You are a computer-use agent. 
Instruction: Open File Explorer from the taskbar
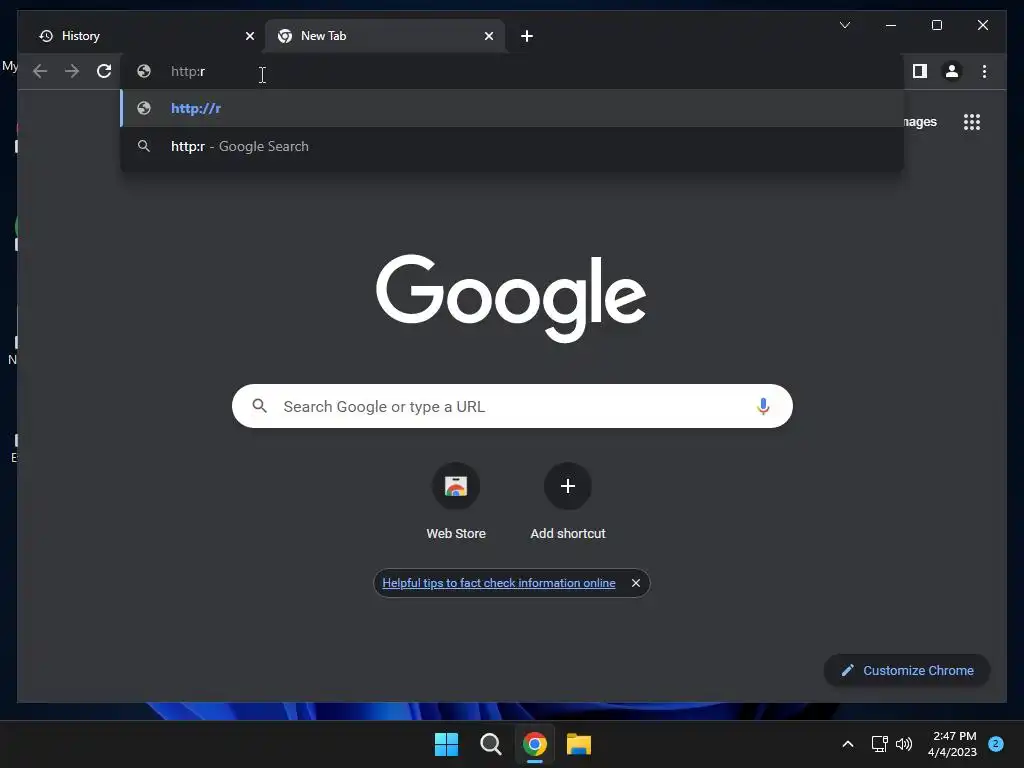point(579,744)
